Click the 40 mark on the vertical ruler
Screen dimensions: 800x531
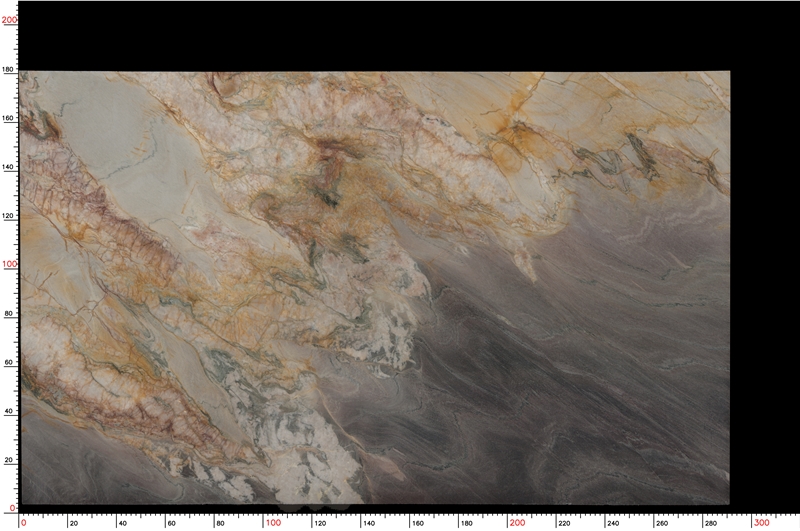click(x=9, y=411)
